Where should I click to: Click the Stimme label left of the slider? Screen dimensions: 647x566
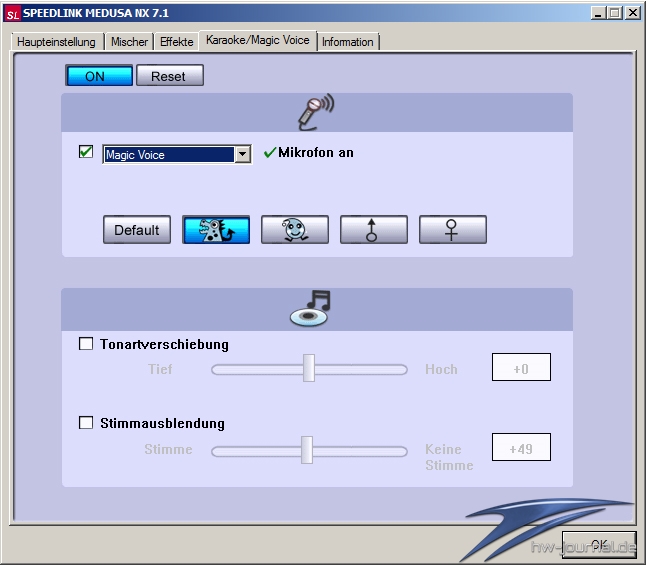pos(168,449)
